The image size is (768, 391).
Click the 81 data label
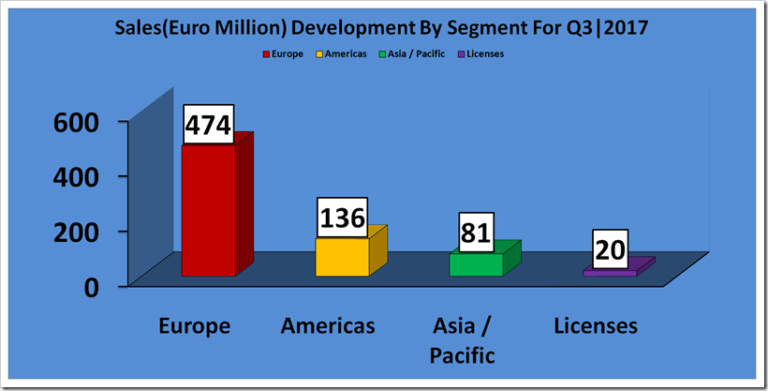tap(476, 232)
